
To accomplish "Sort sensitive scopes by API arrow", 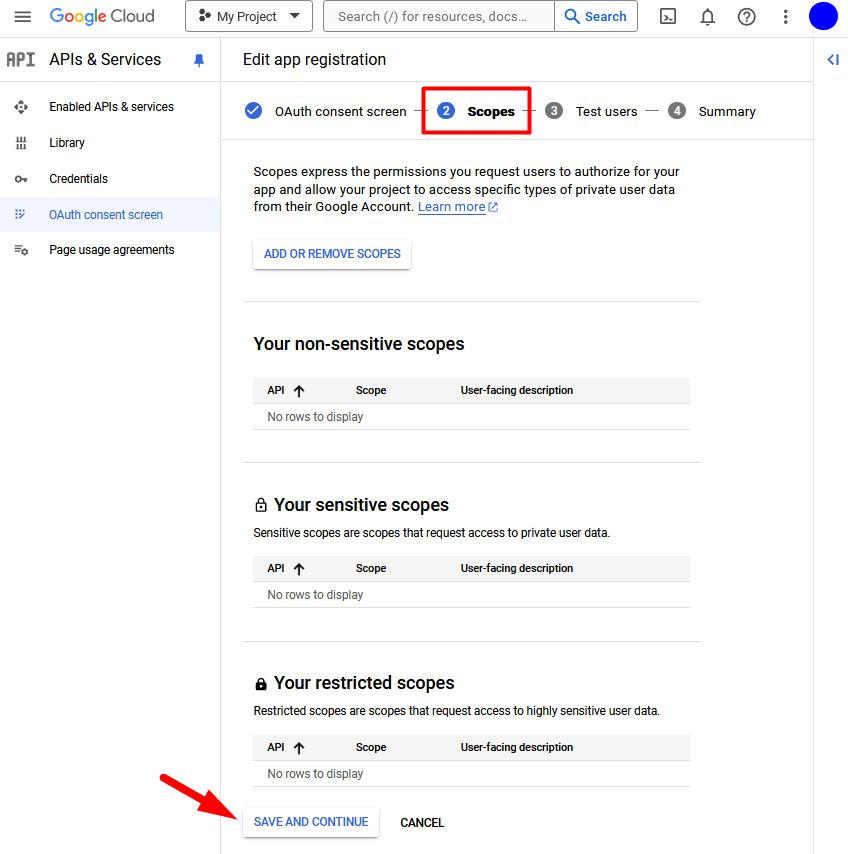I will [x=298, y=569].
